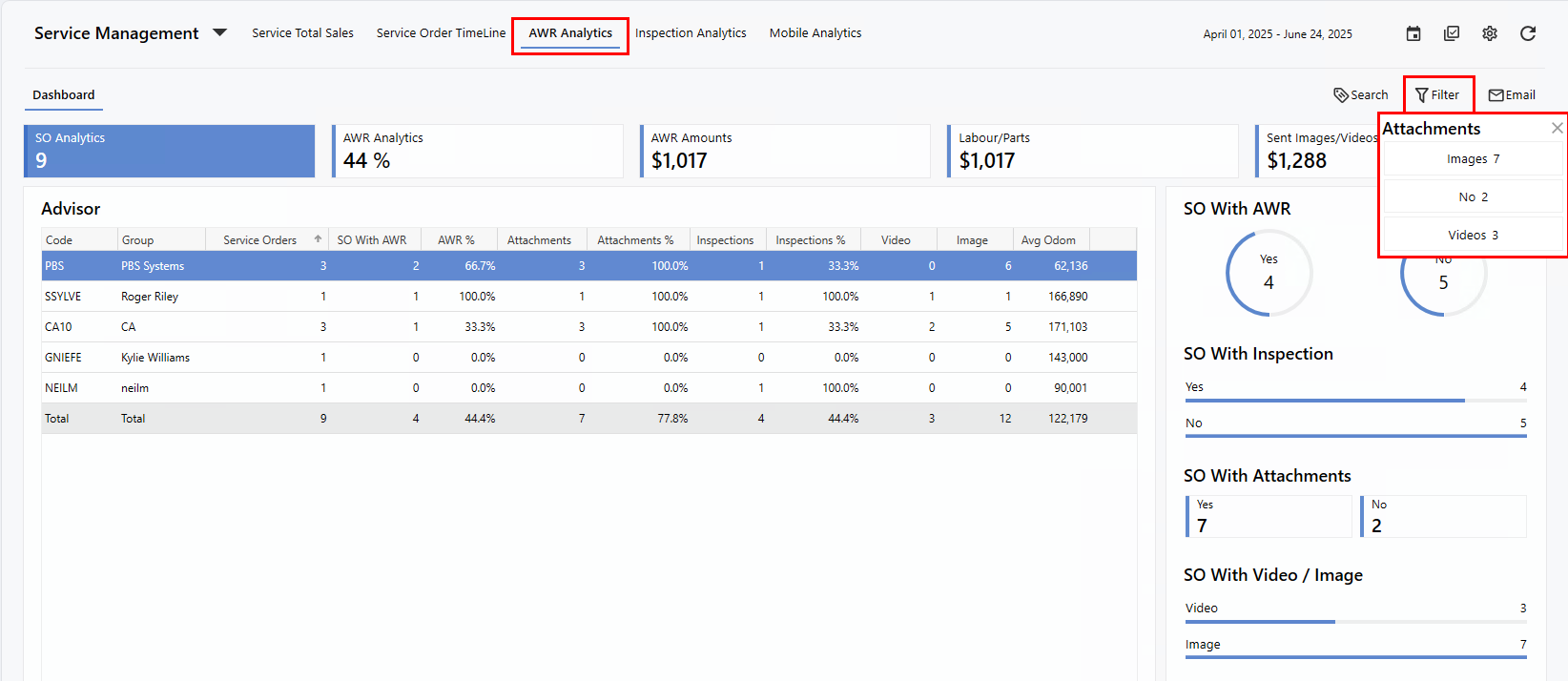Image resolution: width=1568 pixels, height=681 pixels.
Task: Send dashboard via Email
Action: tap(1512, 94)
